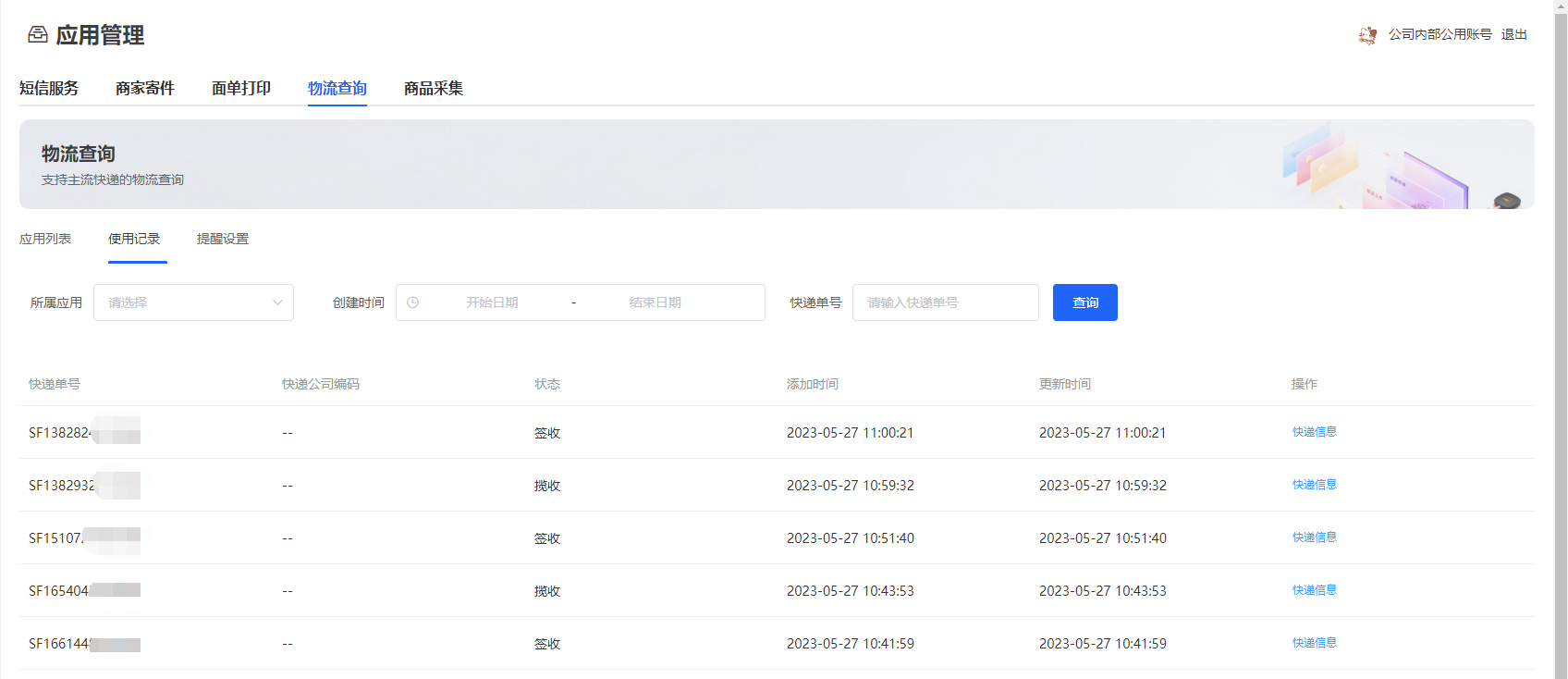The height and width of the screenshot is (679, 1568).
Task: Open the 面单打印 tab
Action: [x=241, y=89]
